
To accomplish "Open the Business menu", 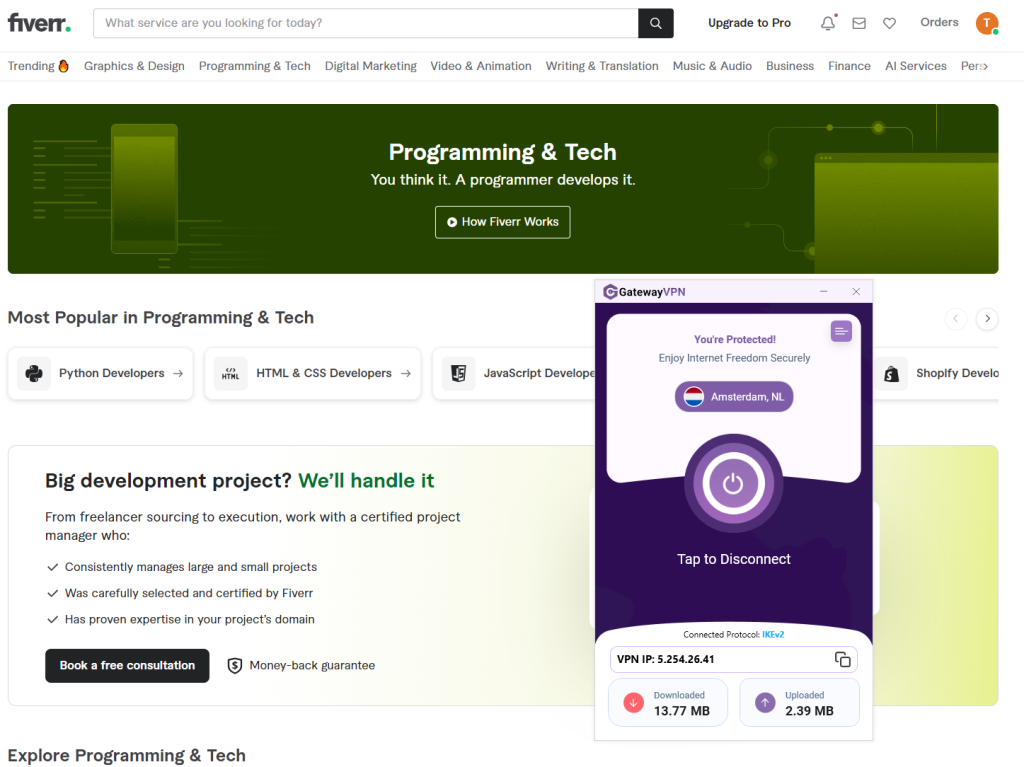I will pyautogui.click(x=790, y=66).
